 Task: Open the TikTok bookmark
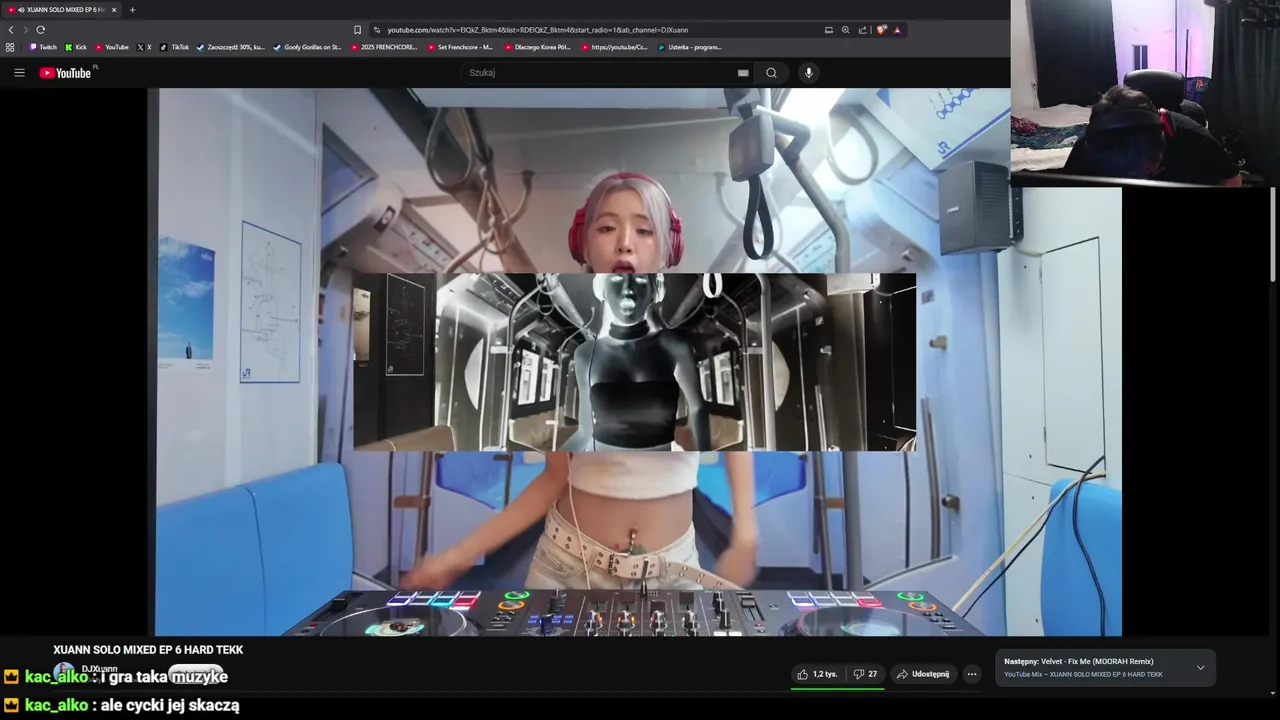175,47
